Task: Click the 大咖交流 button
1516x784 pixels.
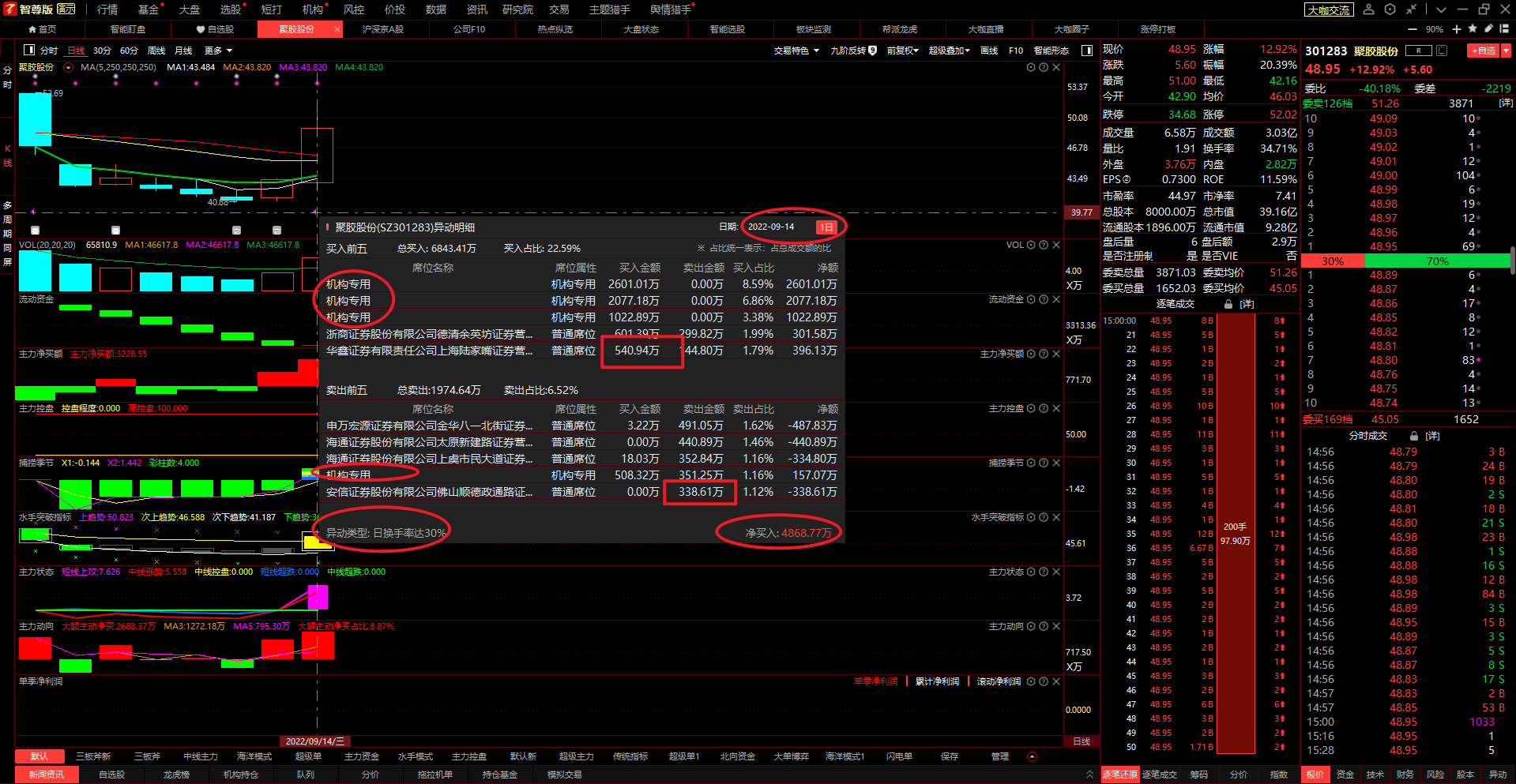Action: 1329,10
